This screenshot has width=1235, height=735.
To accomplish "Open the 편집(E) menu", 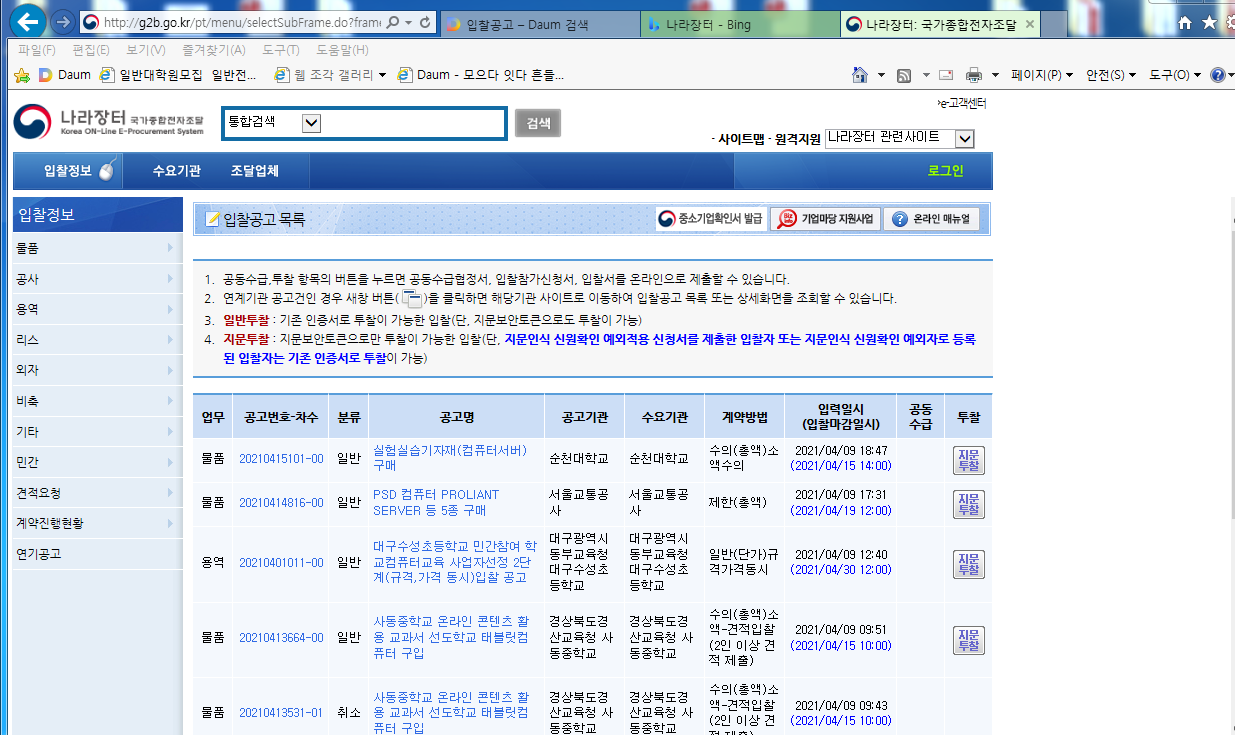I will pos(91,50).
